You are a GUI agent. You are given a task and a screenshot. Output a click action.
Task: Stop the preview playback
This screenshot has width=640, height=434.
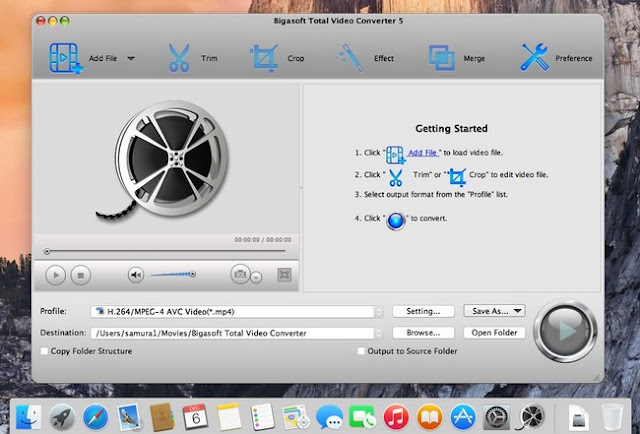(x=81, y=275)
